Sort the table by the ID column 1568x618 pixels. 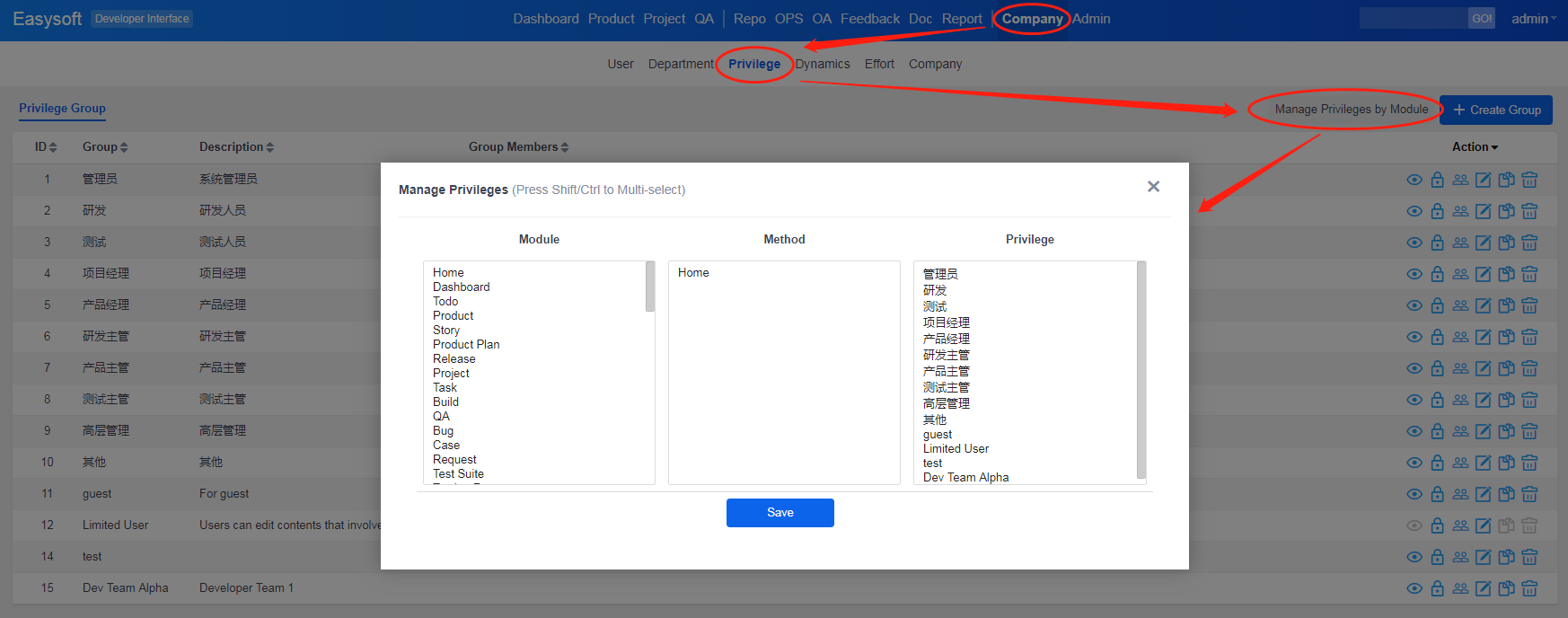[x=46, y=147]
